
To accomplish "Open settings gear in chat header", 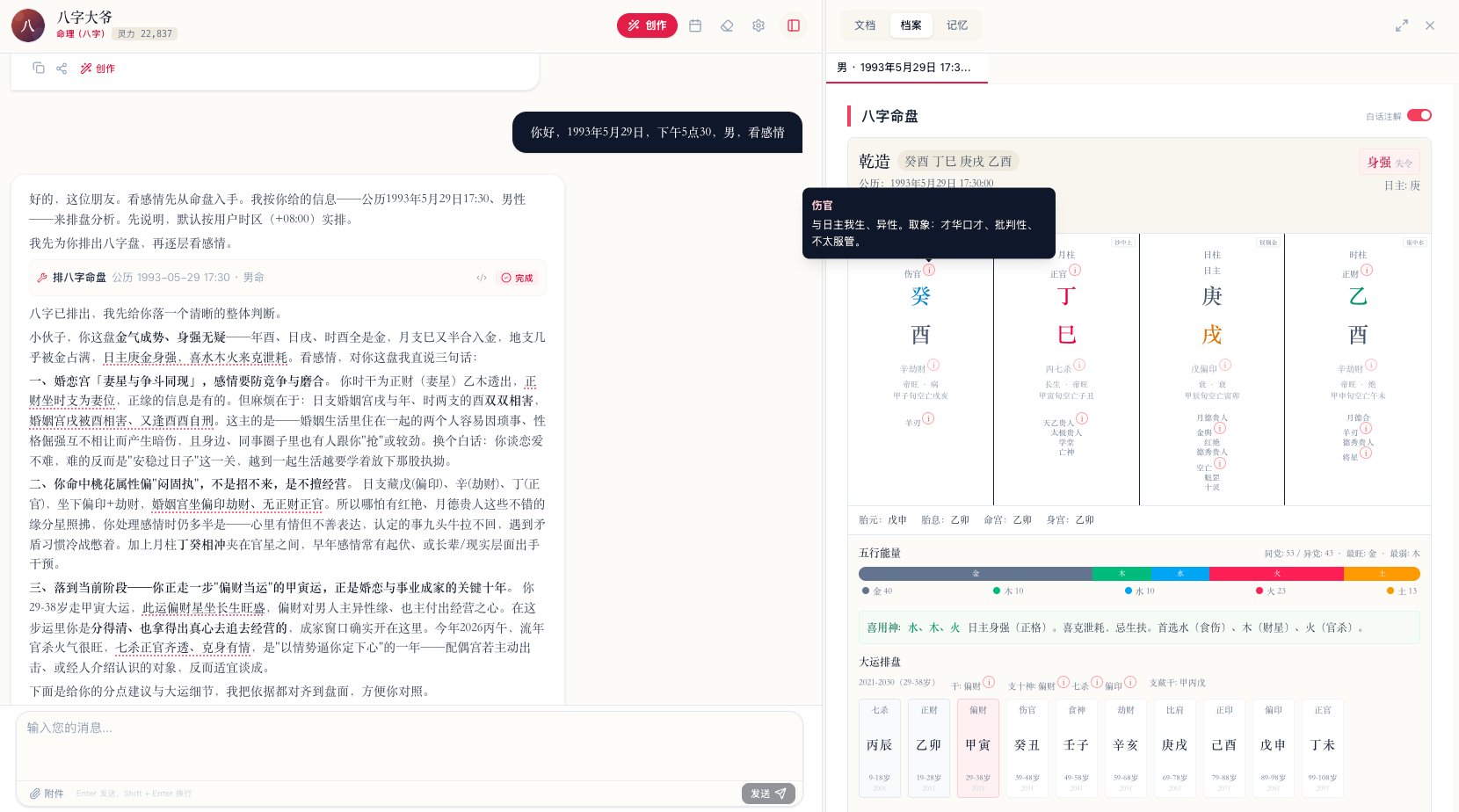I will tap(759, 25).
